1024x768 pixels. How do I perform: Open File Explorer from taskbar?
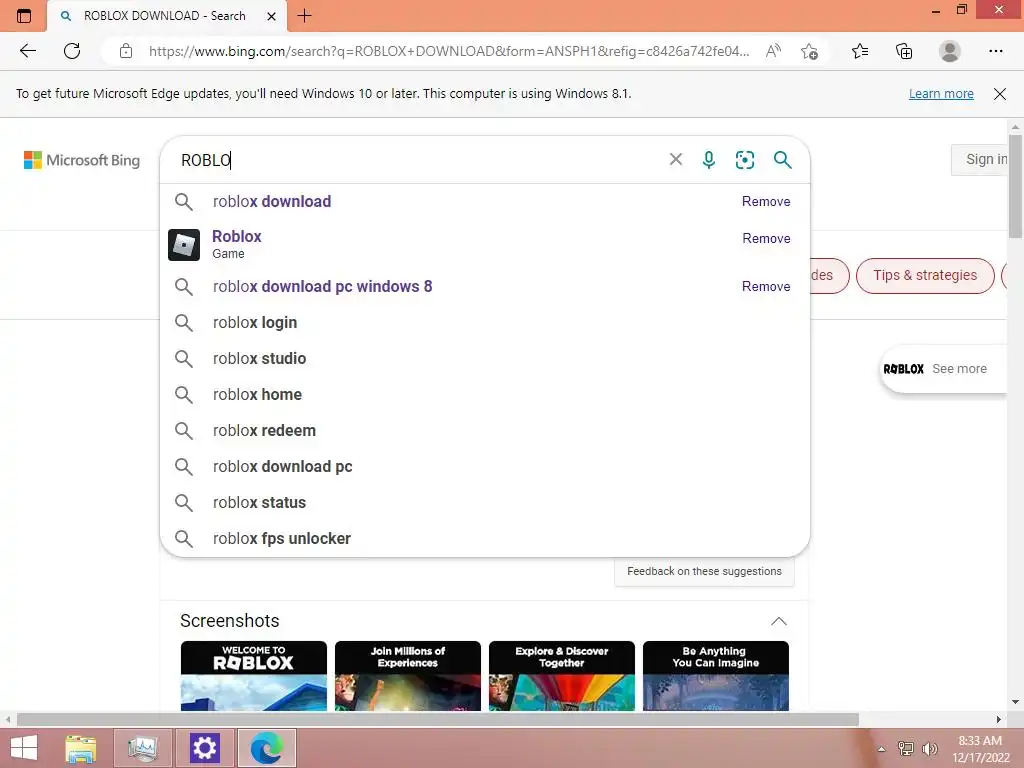point(81,748)
